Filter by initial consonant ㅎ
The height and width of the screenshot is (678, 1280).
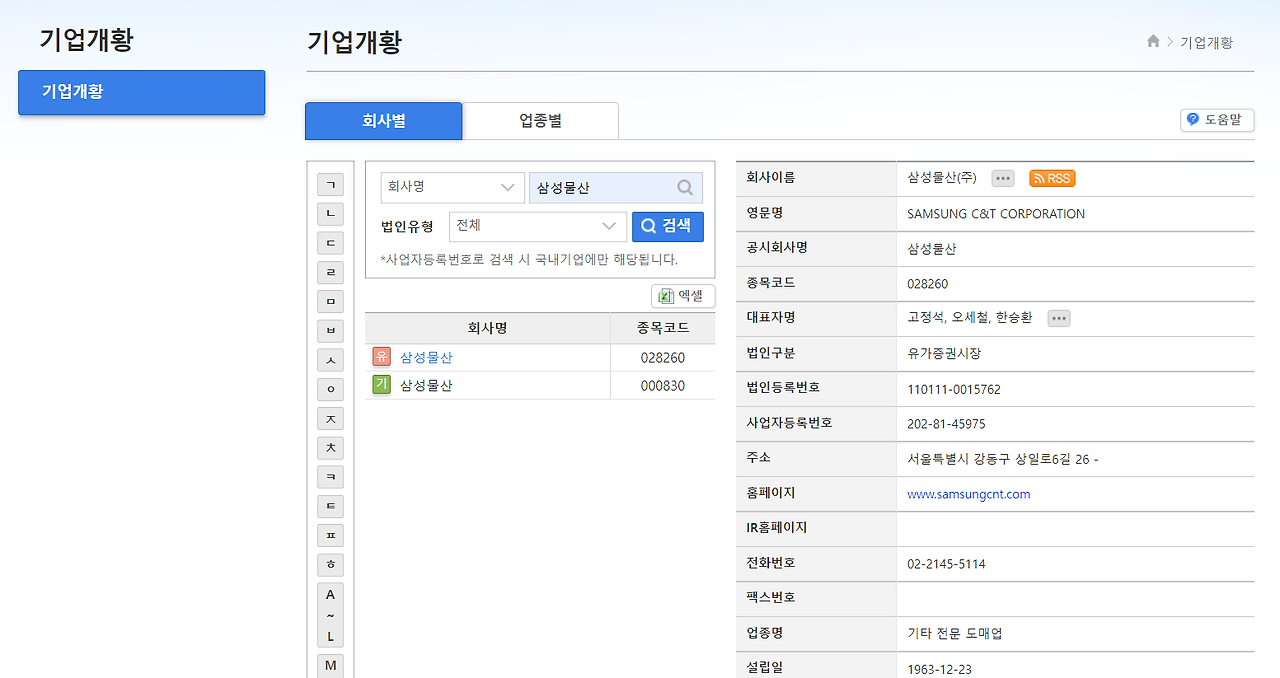pos(331,563)
